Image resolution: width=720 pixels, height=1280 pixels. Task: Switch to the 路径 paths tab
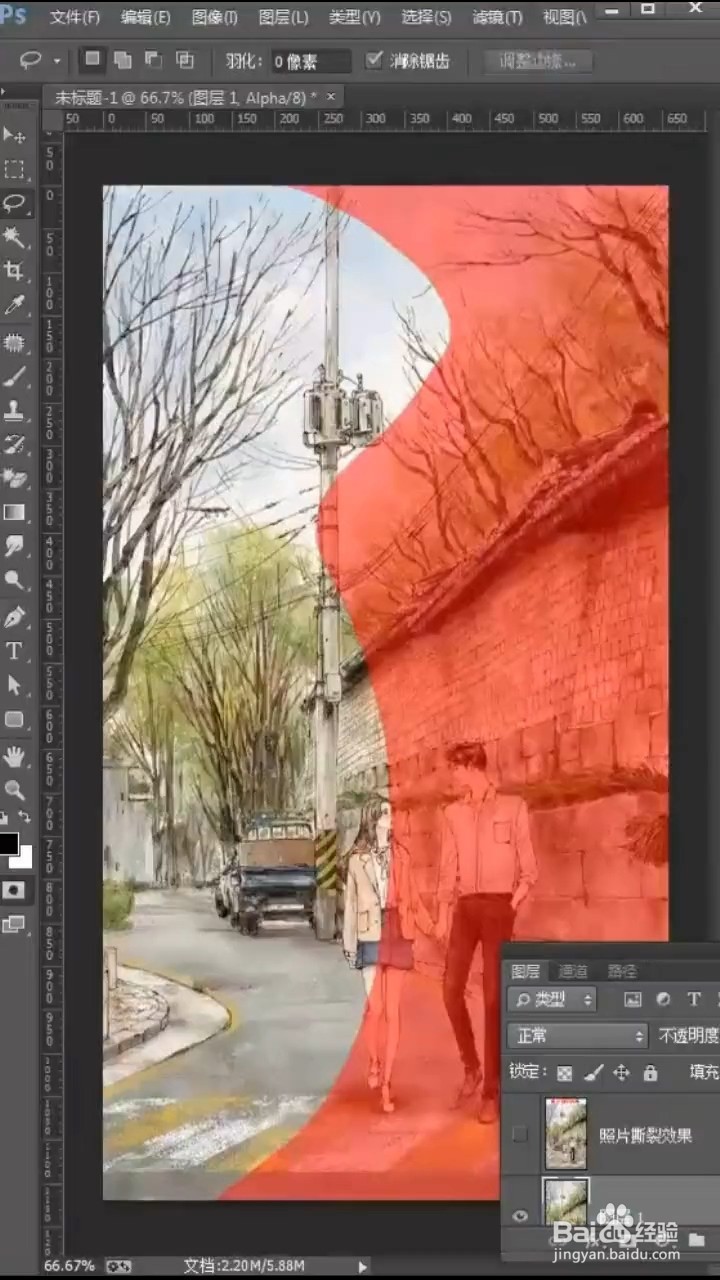pos(622,971)
